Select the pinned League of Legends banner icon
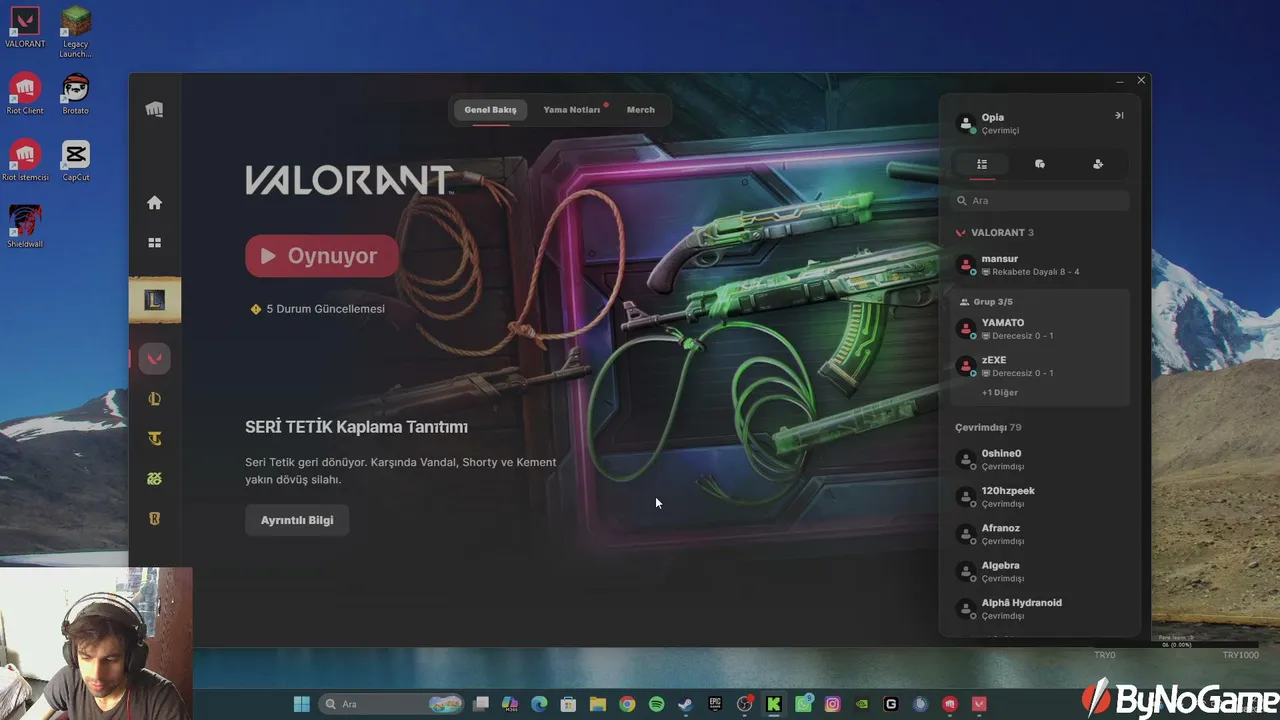The width and height of the screenshot is (1280, 720). [x=155, y=300]
